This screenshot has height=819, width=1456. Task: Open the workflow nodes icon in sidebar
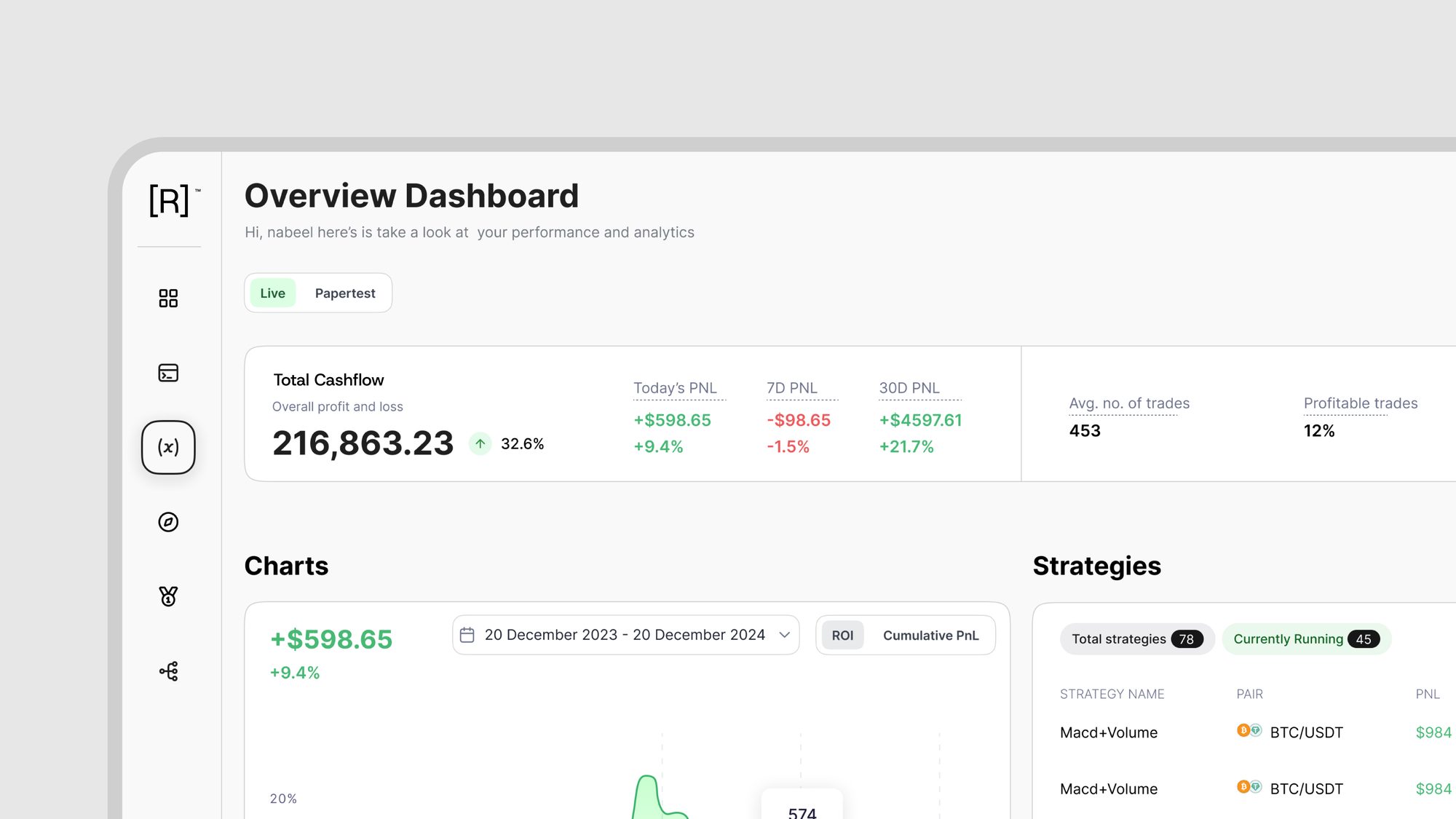coord(168,671)
